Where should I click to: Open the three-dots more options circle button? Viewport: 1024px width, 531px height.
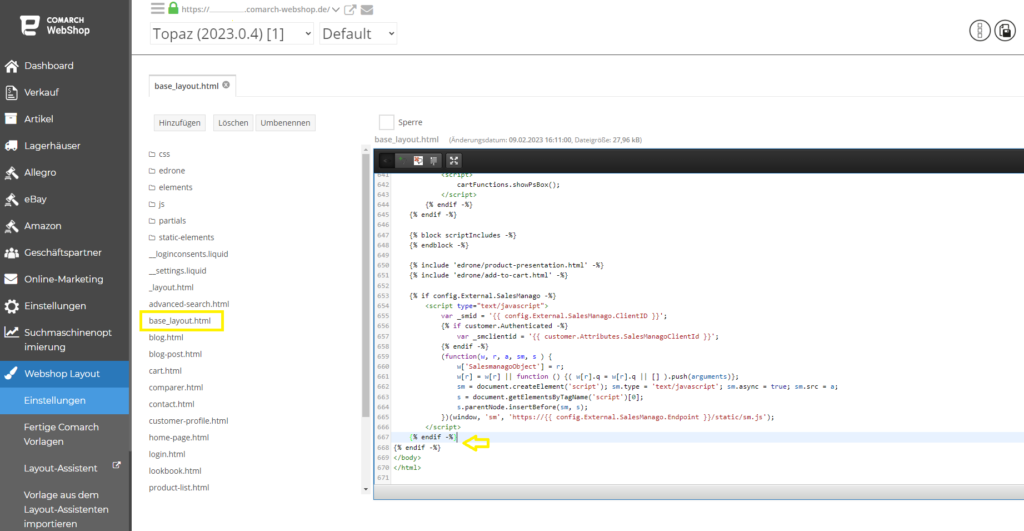tap(980, 30)
